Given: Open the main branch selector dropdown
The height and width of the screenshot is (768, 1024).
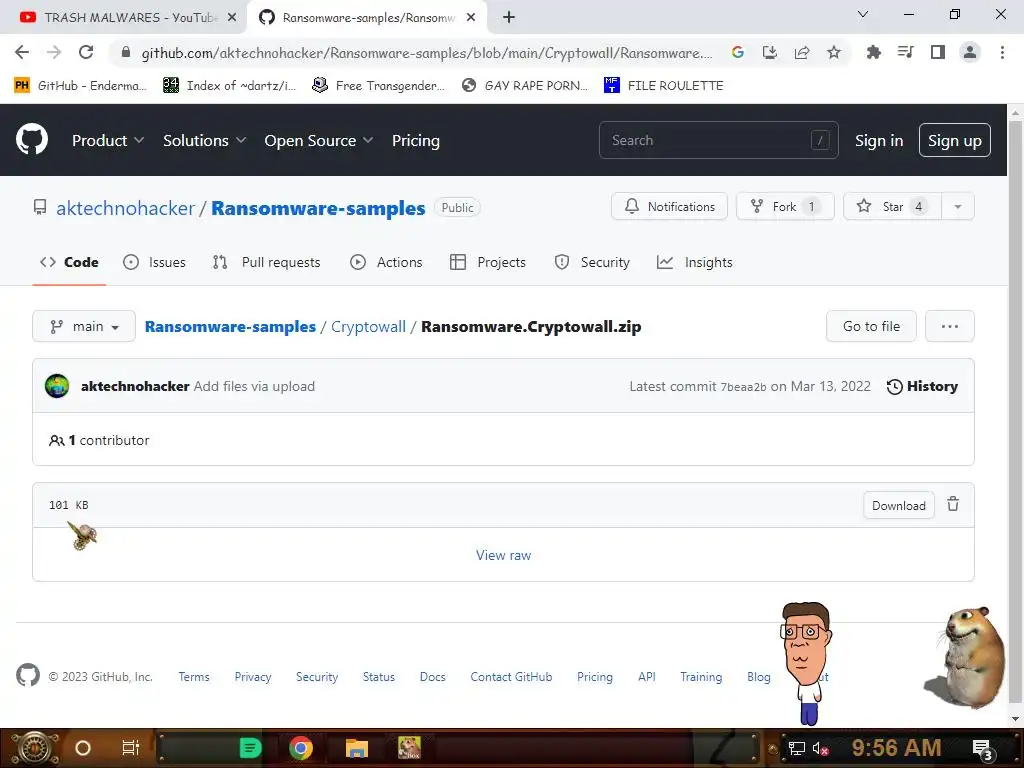Looking at the screenshot, I should tap(84, 326).
